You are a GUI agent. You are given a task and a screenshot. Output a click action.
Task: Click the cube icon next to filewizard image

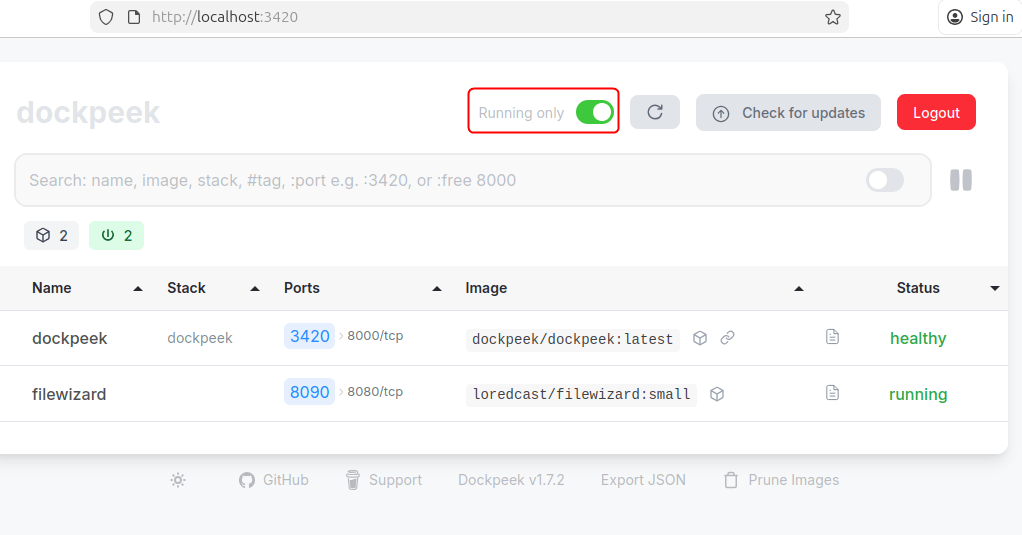717,394
